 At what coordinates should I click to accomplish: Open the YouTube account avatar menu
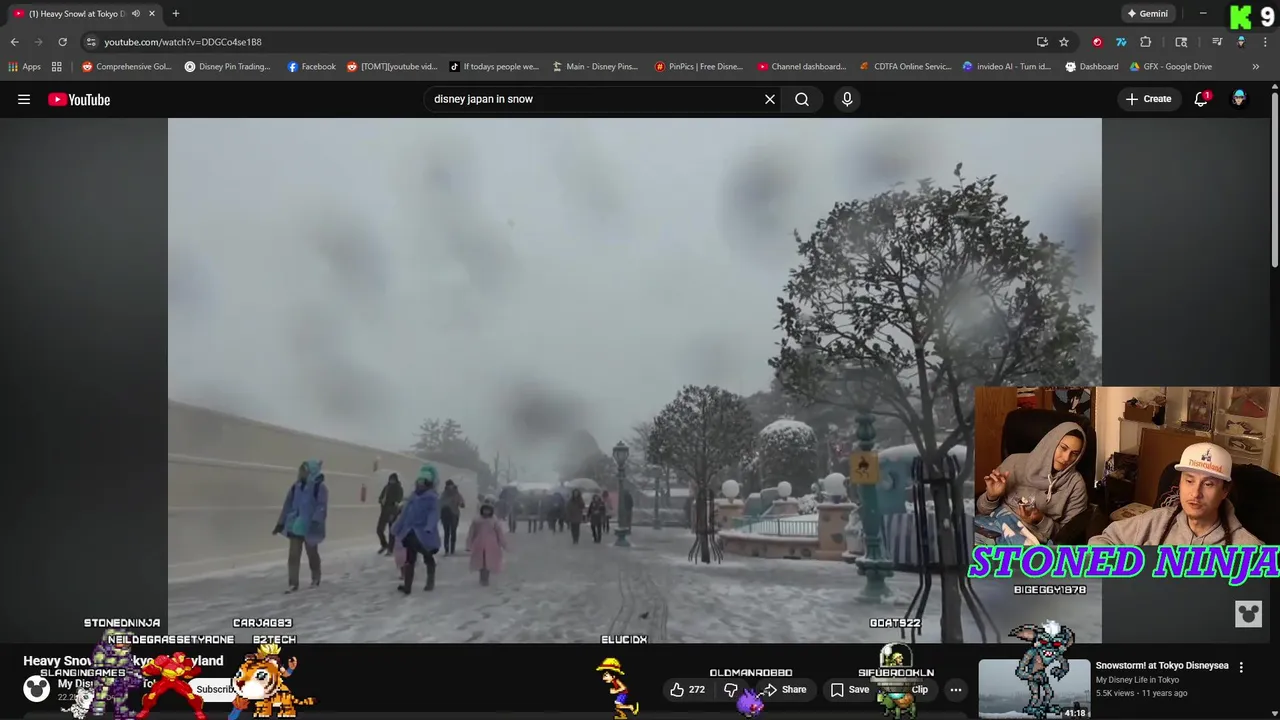[x=1239, y=99]
